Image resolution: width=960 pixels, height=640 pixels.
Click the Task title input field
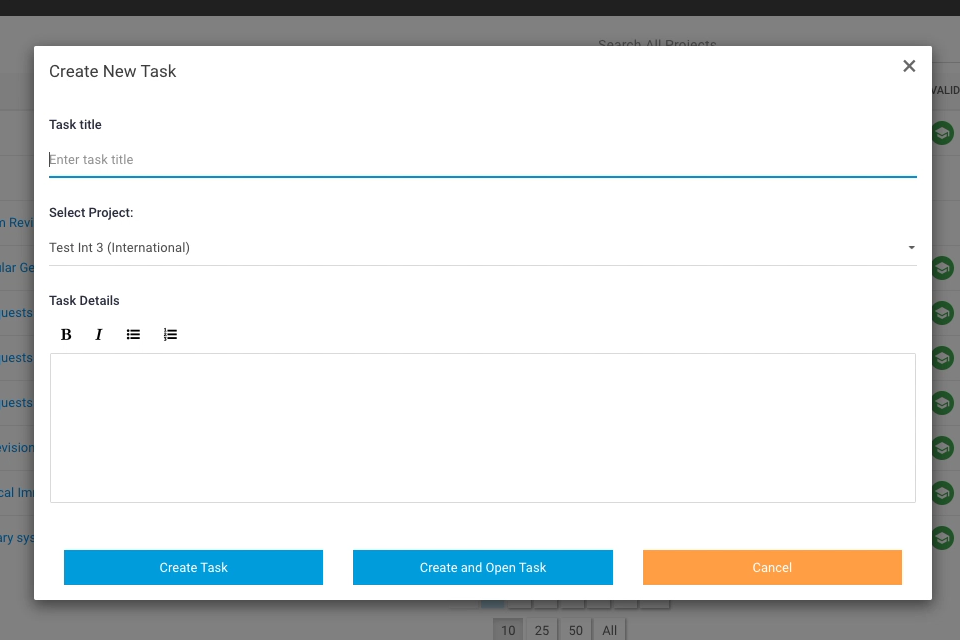482,160
